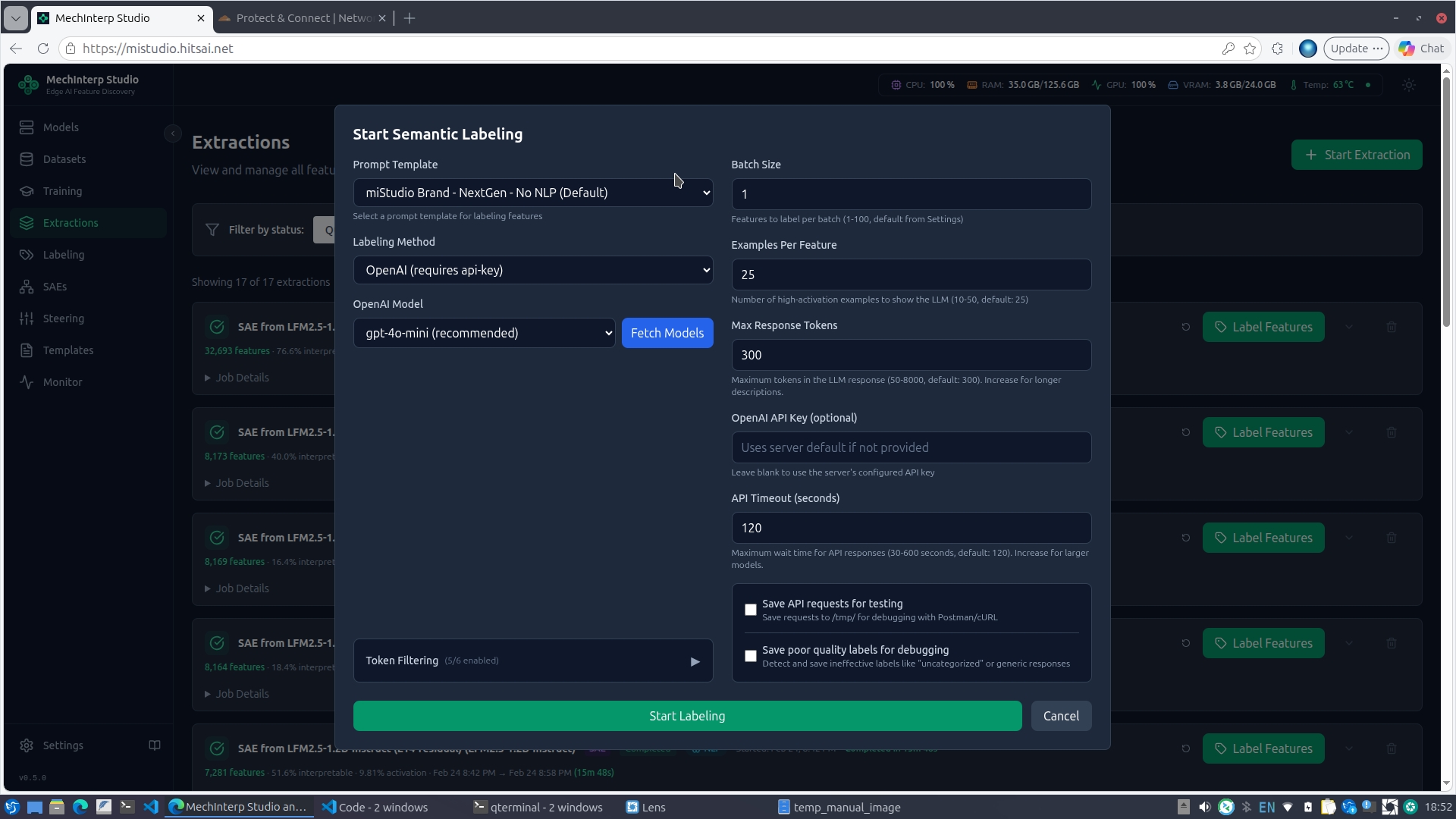Toggle the light/dark theme icon
This screenshot has height=819, width=1456.
tap(1409, 85)
